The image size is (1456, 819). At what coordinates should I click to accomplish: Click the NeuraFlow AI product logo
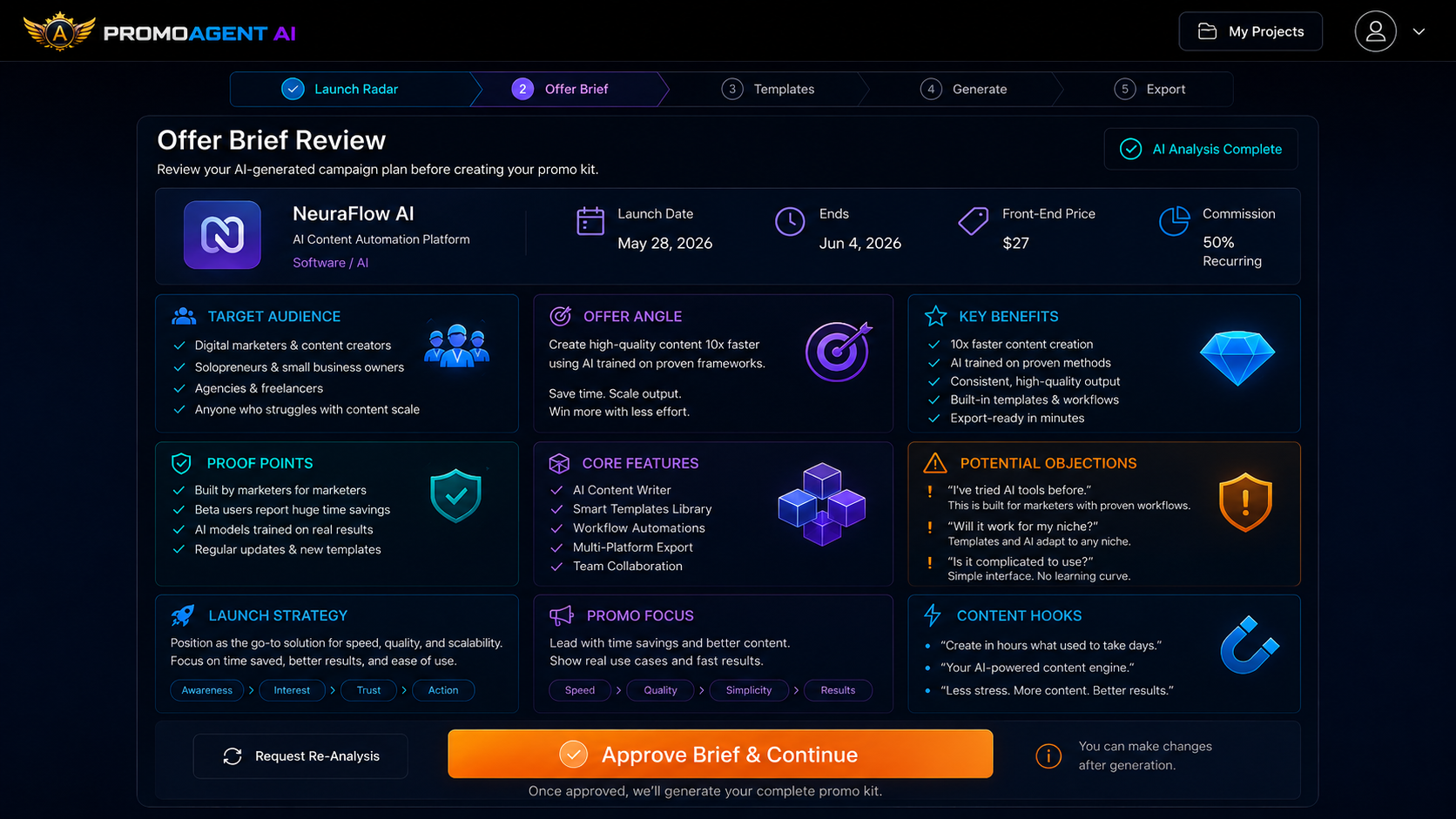pos(222,235)
